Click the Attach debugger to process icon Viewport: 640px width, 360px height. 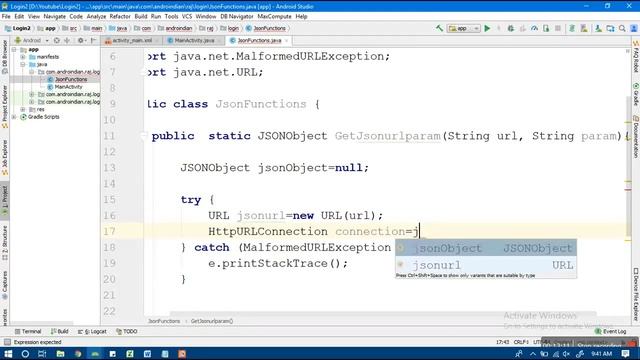click(546, 28)
